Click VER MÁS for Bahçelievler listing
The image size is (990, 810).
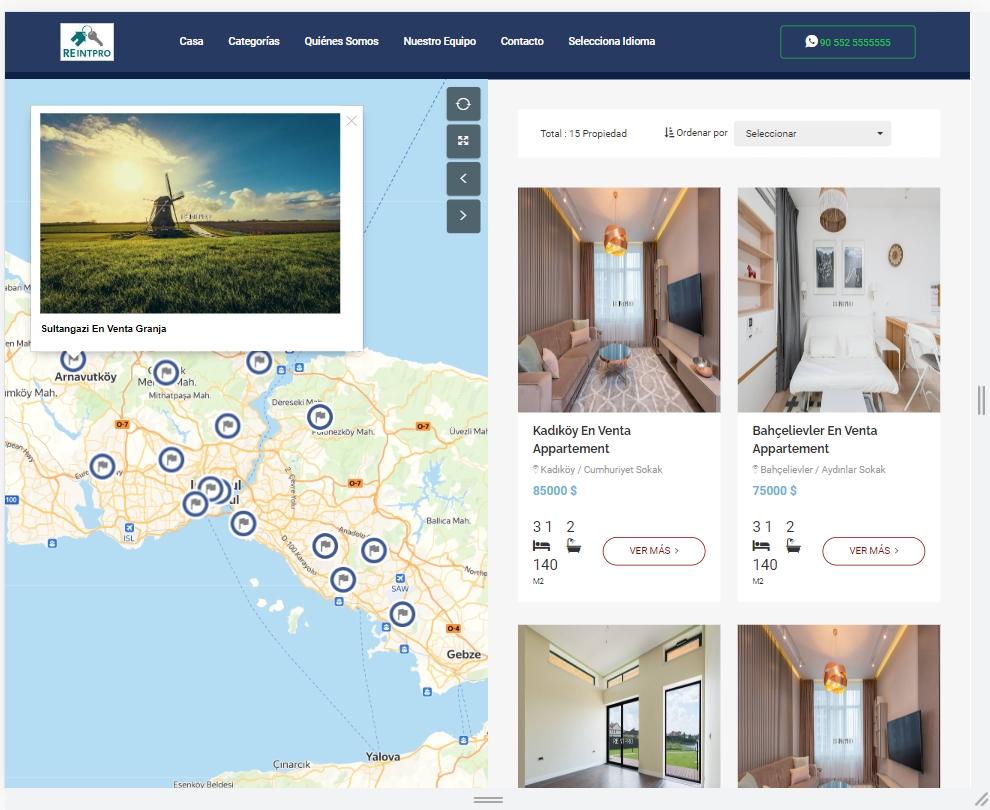point(873,551)
